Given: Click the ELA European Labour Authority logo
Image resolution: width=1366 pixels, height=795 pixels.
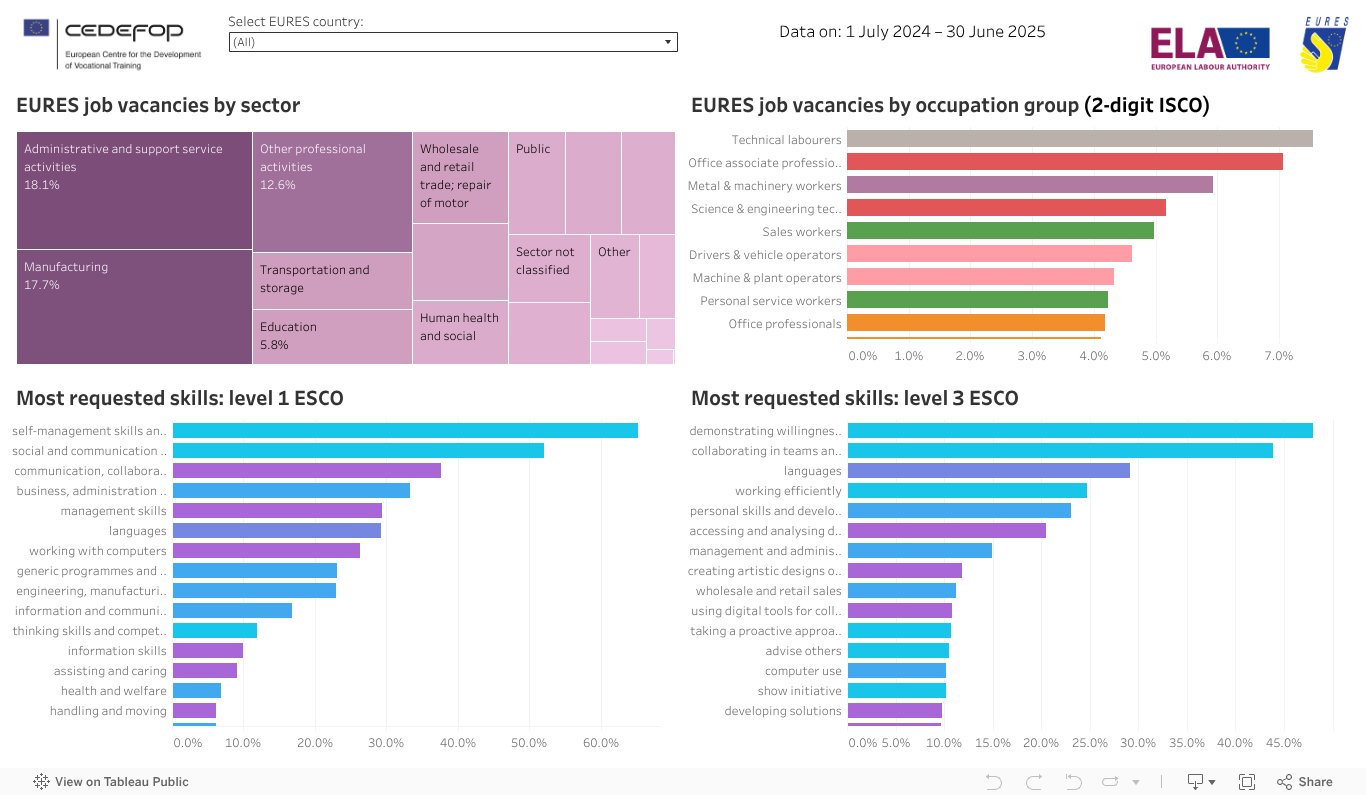Looking at the screenshot, I should (x=1210, y=46).
